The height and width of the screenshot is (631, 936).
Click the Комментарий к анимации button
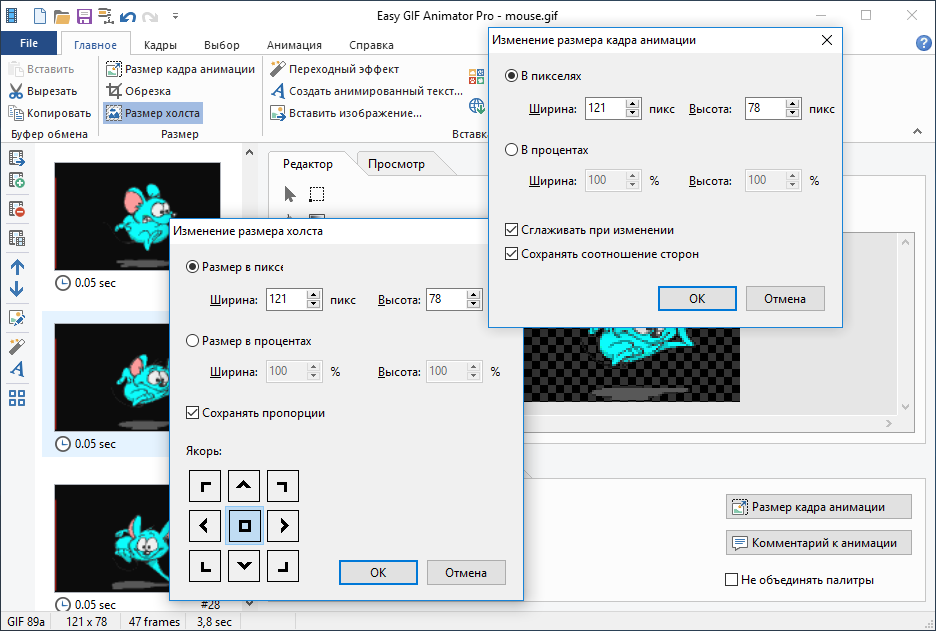(x=818, y=543)
